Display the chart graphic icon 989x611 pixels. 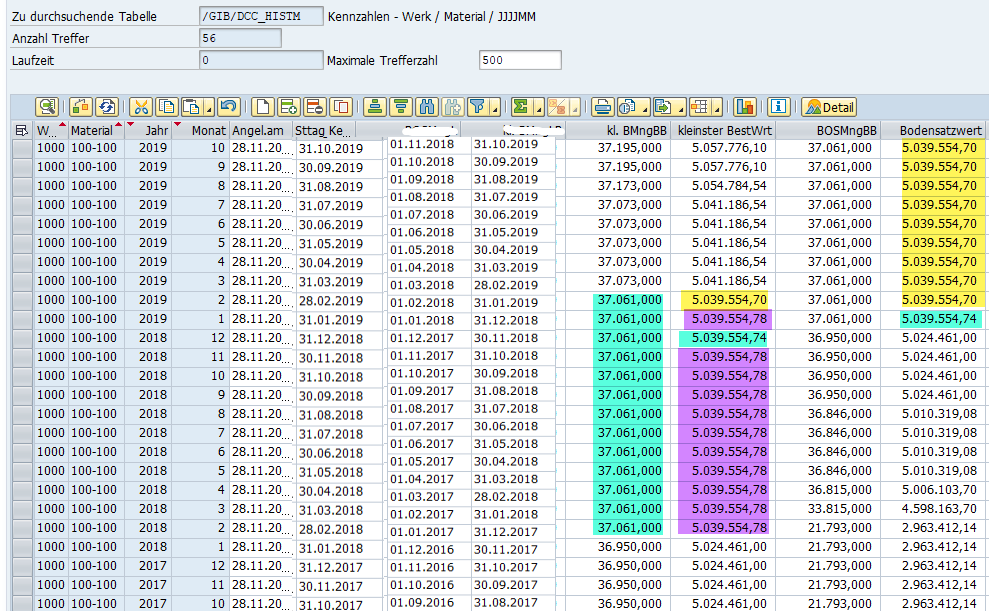pyautogui.click(x=745, y=107)
